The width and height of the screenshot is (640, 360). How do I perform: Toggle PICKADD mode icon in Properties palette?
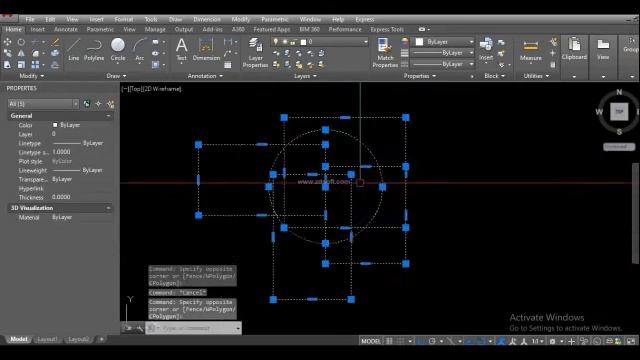pos(87,104)
